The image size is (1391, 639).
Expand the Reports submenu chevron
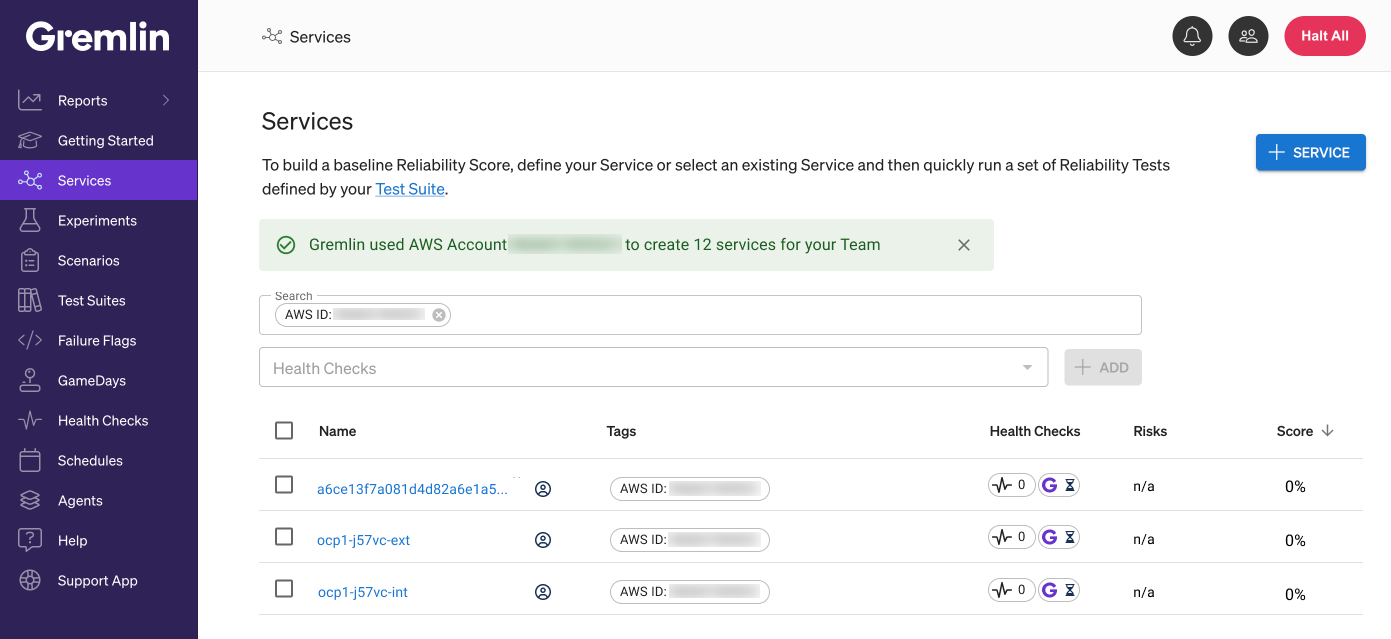coord(166,100)
